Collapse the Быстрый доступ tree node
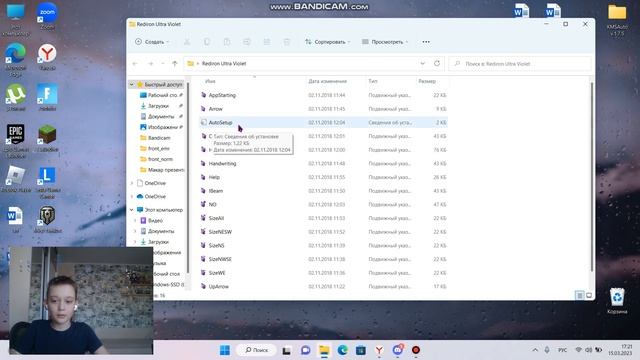 click(x=132, y=84)
